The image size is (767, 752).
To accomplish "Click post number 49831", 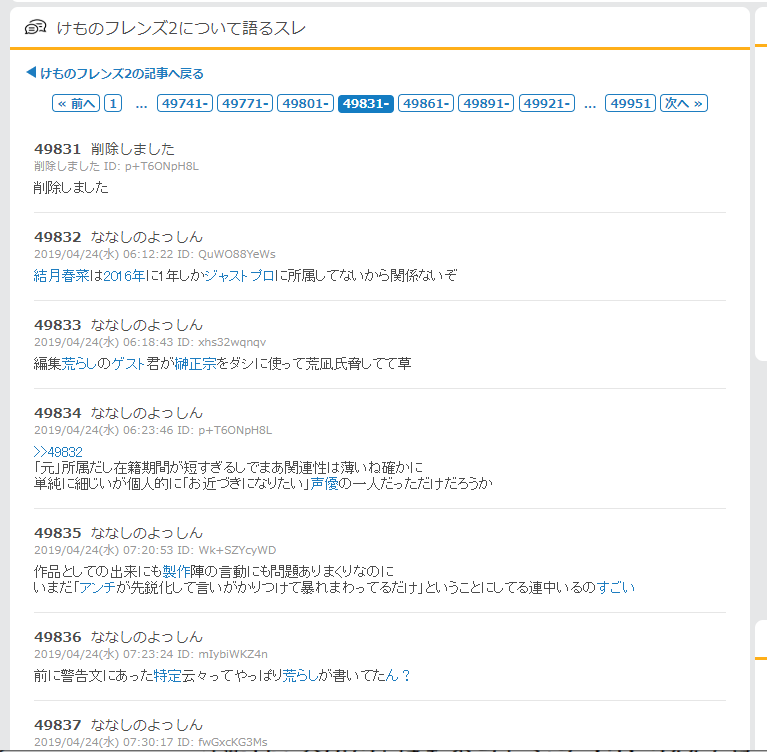I will coord(57,149).
